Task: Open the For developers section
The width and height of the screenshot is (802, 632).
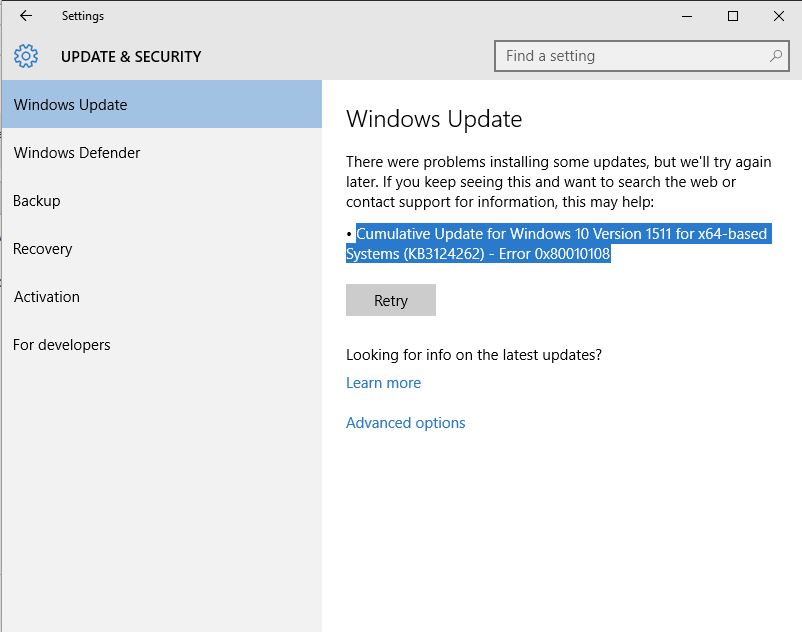Action: (162, 345)
